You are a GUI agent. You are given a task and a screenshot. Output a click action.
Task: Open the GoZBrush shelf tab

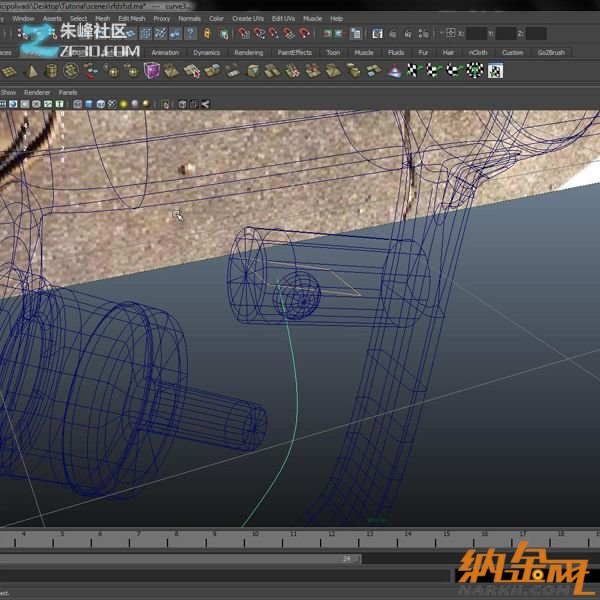tap(551, 53)
